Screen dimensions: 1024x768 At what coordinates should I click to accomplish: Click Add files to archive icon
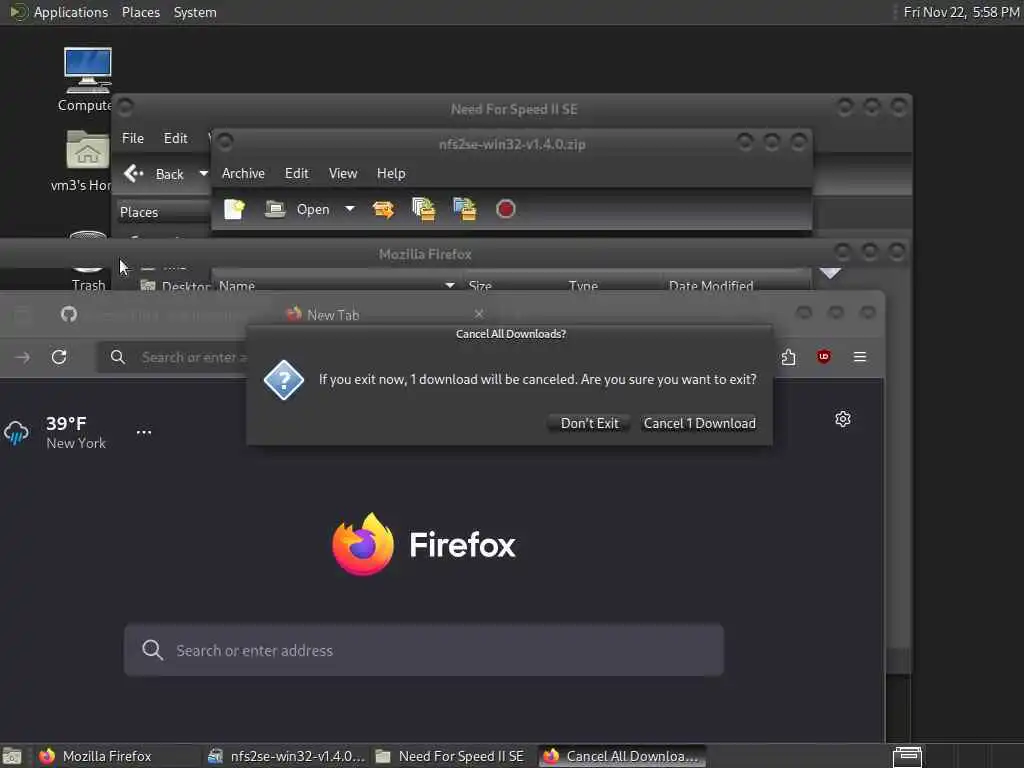(x=424, y=209)
